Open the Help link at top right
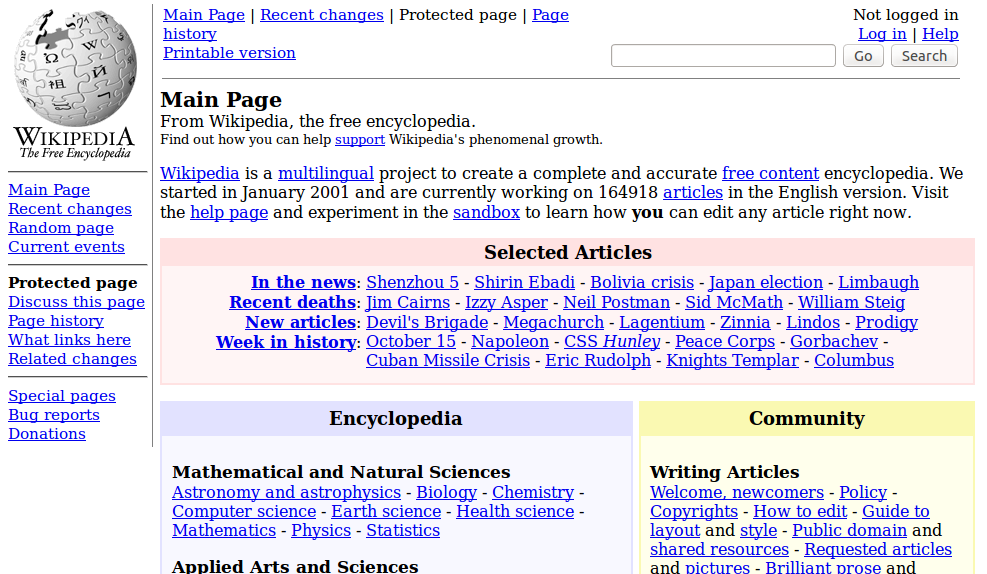The width and height of the screenshot is (987, 574). [940, 34]
